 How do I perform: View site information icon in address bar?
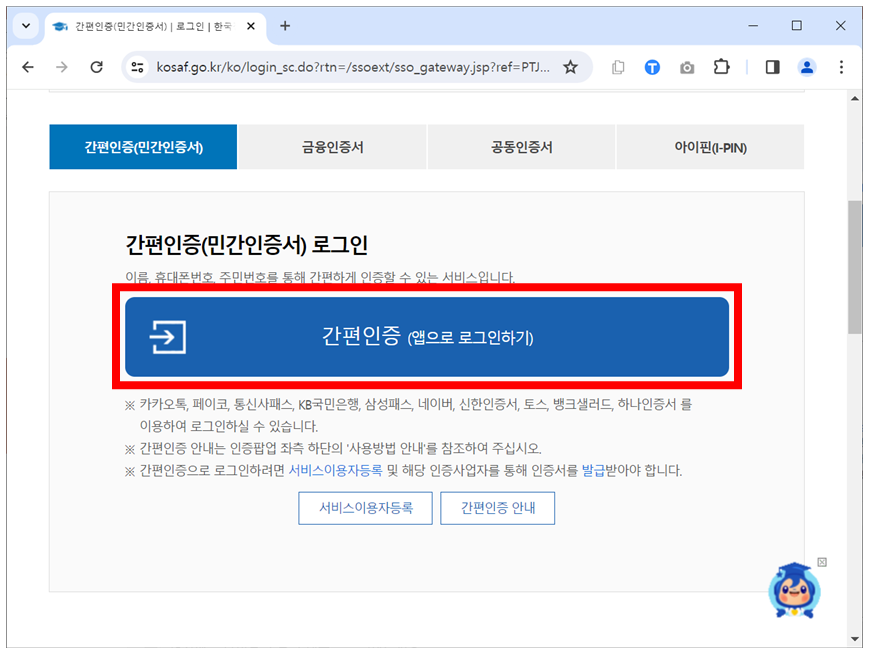pyautogui.click(x=137, y=67)
